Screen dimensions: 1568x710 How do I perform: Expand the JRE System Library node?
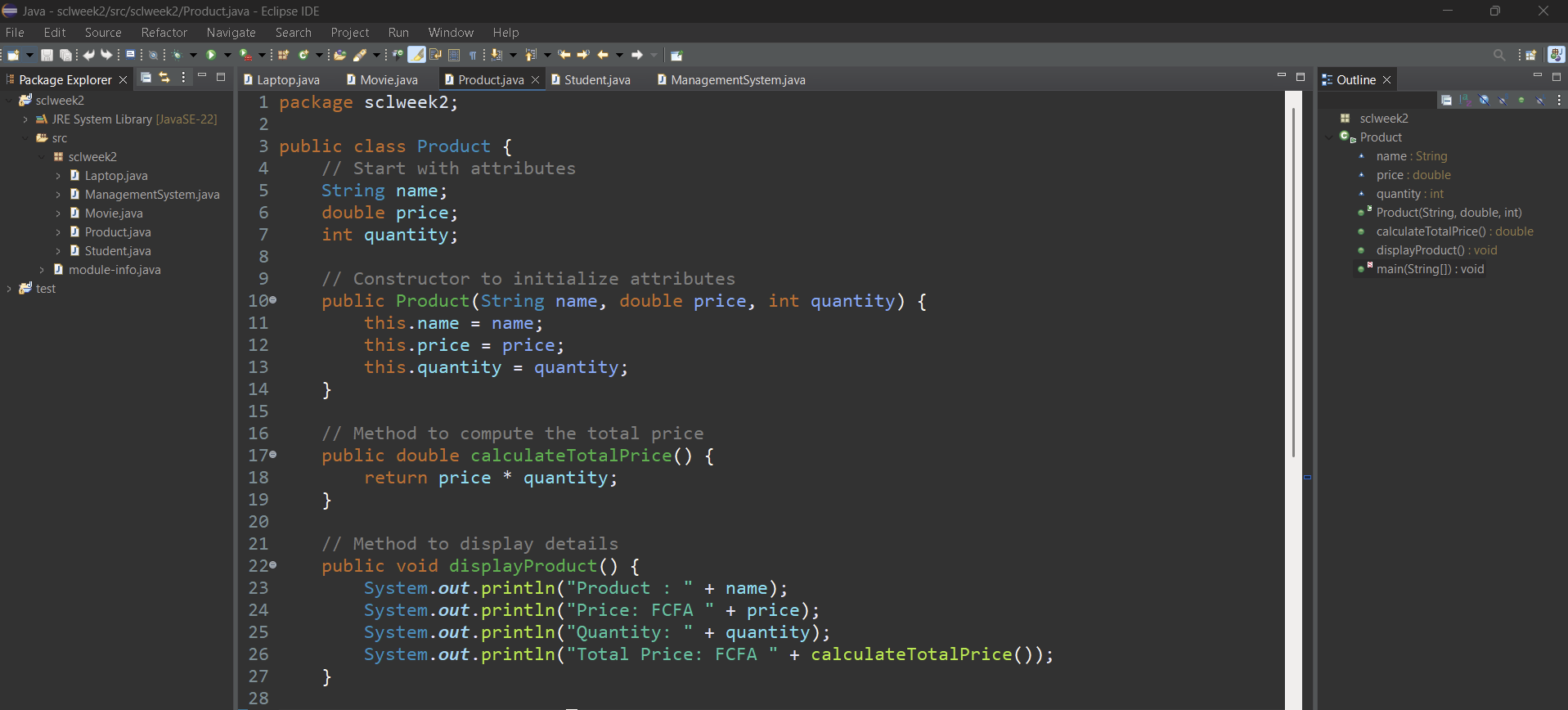pos(25,119)
